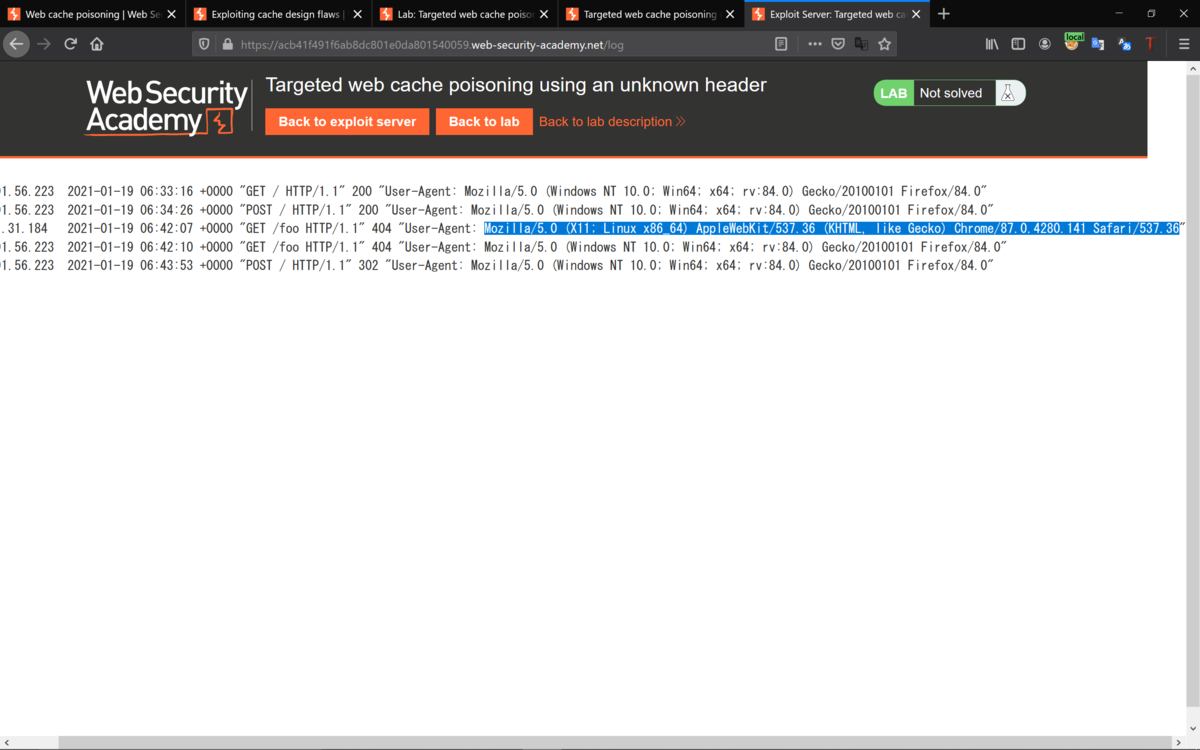
Task: Save page to Pocket
Action: tap(838, 44)
